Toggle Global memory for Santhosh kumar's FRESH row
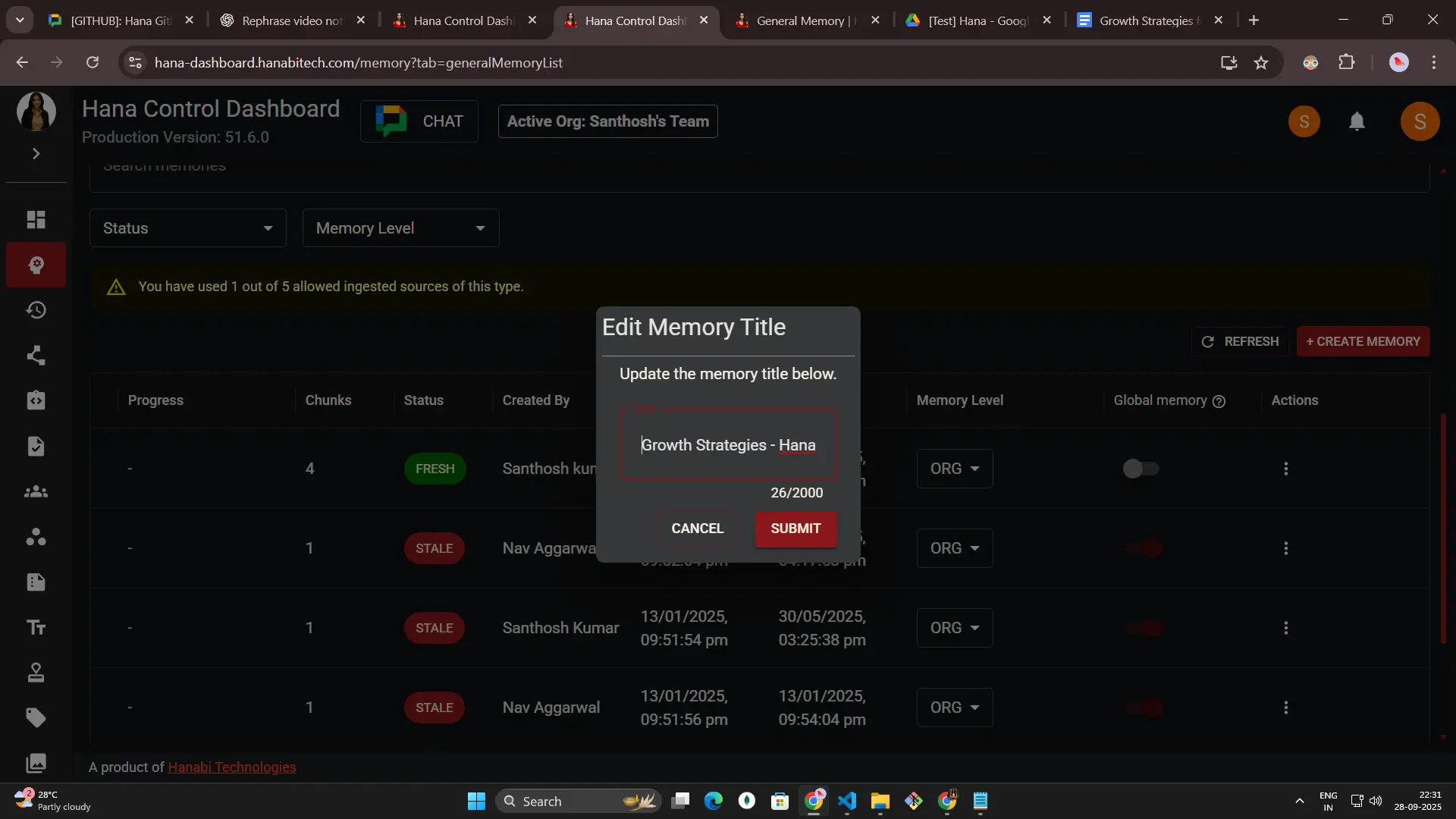Viewport: 1456px width, 819px height. [1141, 469]
